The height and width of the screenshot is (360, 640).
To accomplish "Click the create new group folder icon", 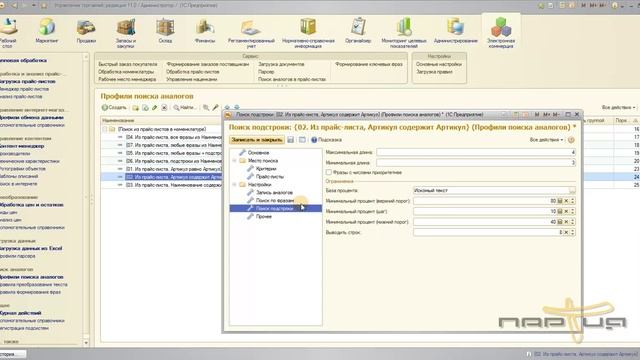I will click(136, 108).
